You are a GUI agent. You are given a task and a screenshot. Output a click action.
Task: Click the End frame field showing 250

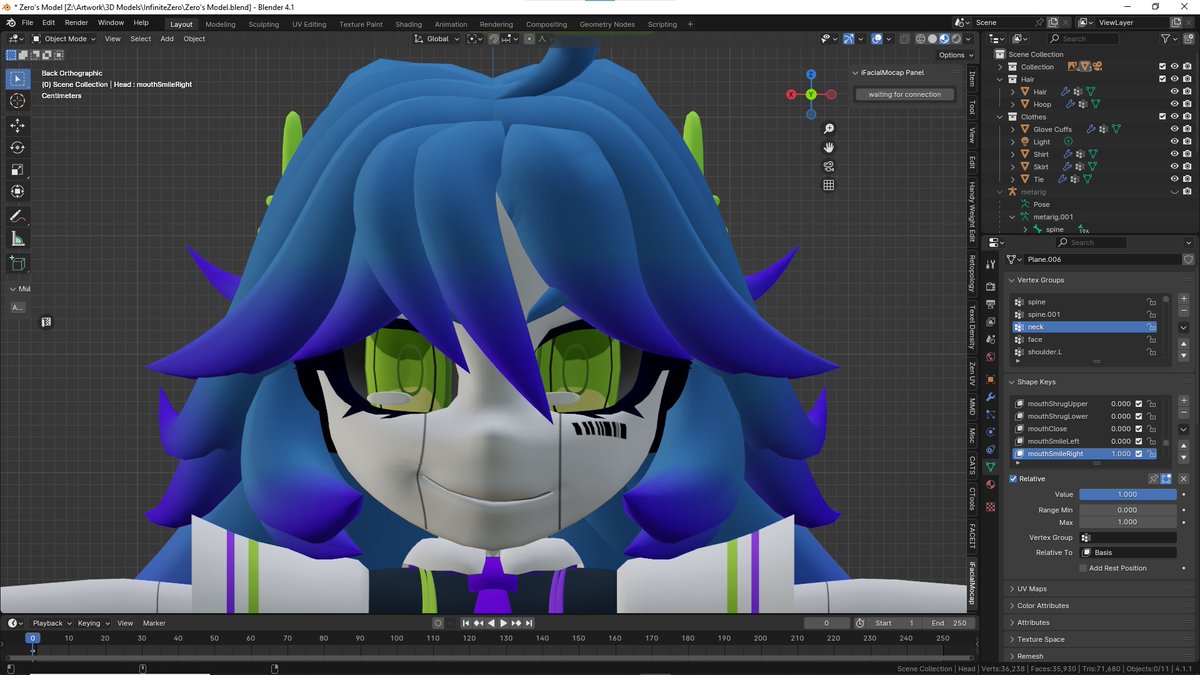(947, 623)
